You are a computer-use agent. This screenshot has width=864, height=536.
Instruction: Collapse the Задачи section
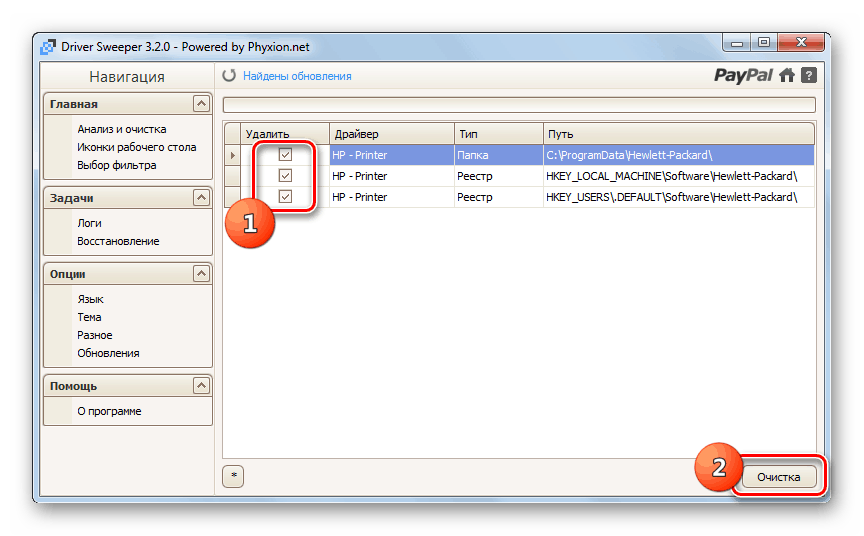(201, 198)
